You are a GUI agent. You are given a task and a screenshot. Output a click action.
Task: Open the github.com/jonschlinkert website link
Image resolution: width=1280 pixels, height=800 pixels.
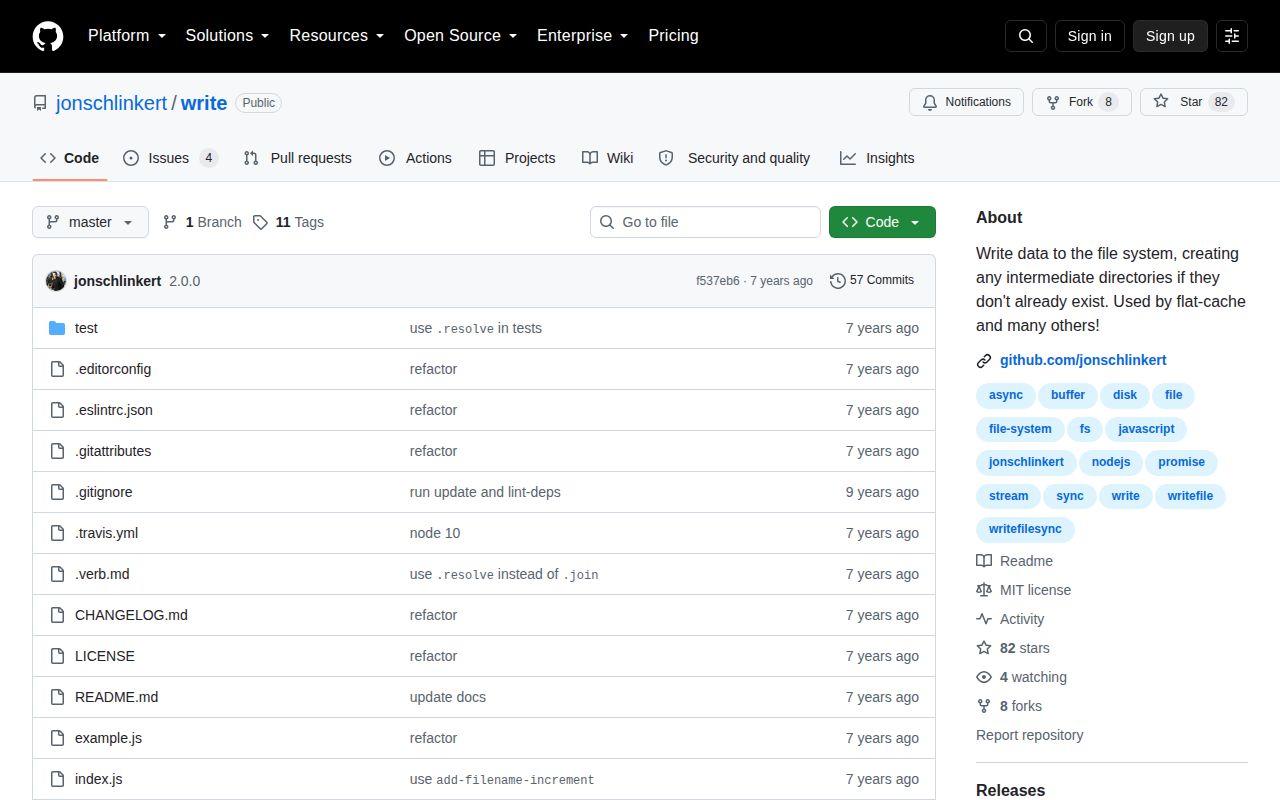point(1083,360)
